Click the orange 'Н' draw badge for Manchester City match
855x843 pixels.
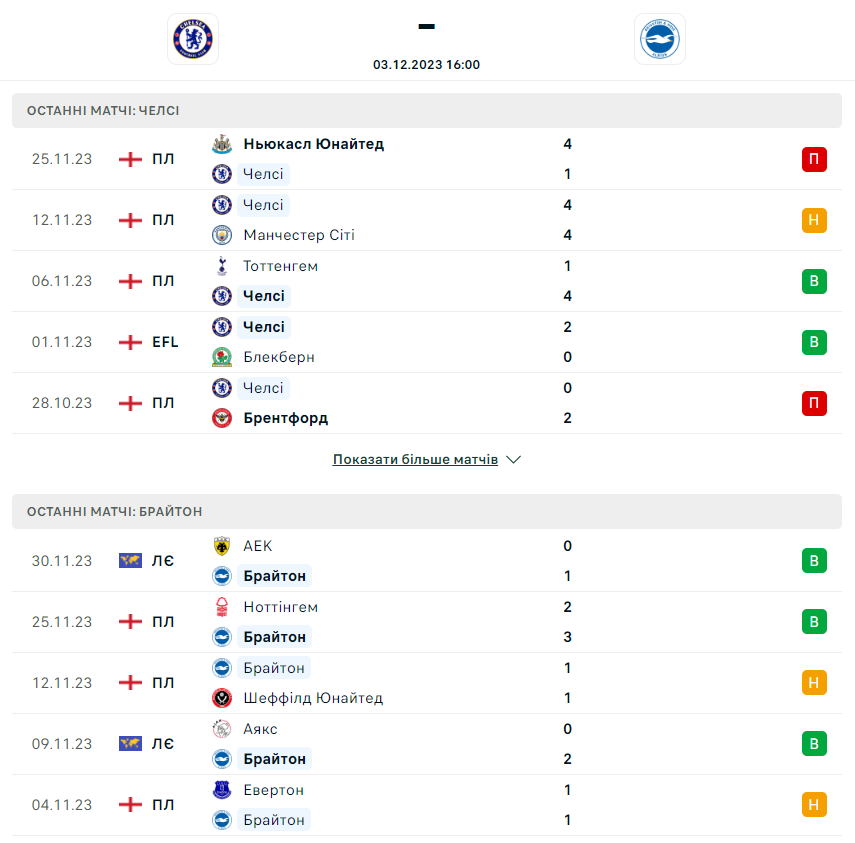coord(814,220)
